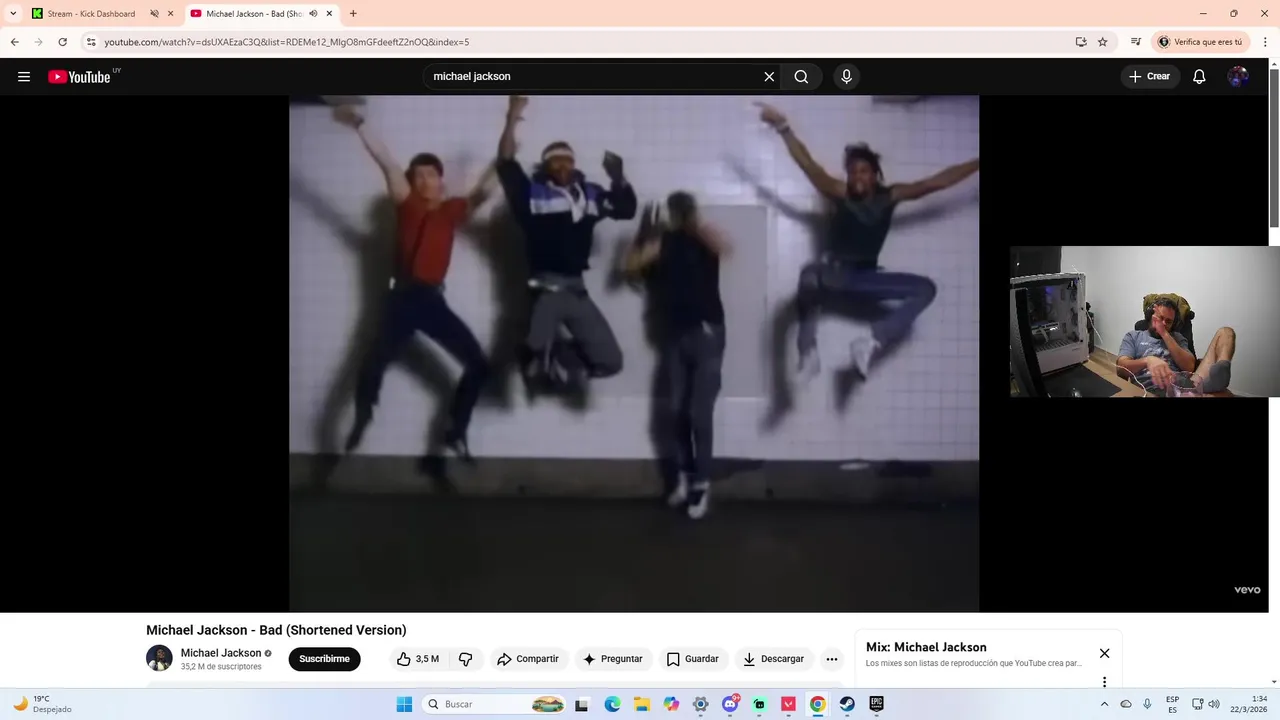Close the Michael Jackson - Bad tab
This screenshot has width=1280, height=720.
click(x=329, y=14)
